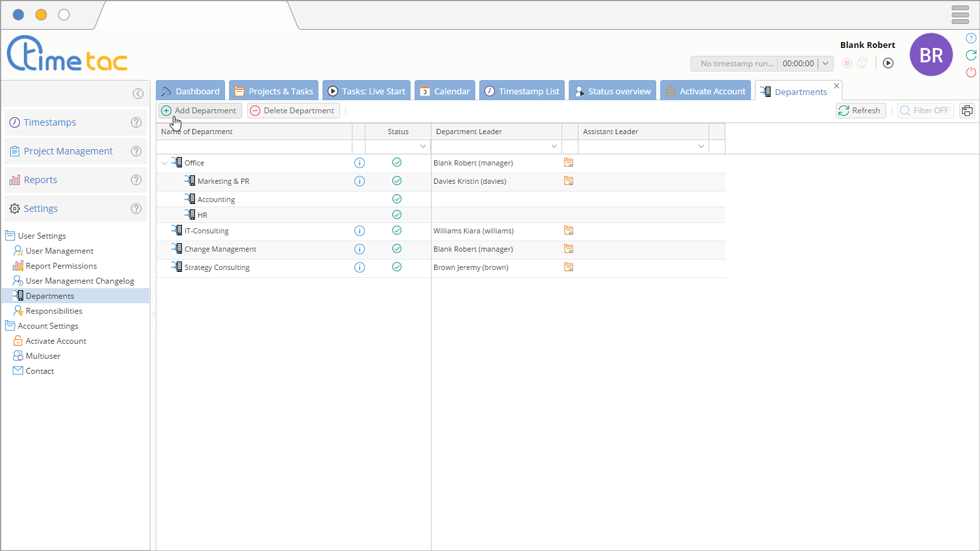The image size is (980, 551).
Task: Click status checkmark for IT-Consulting
Action: coord(397,230)
